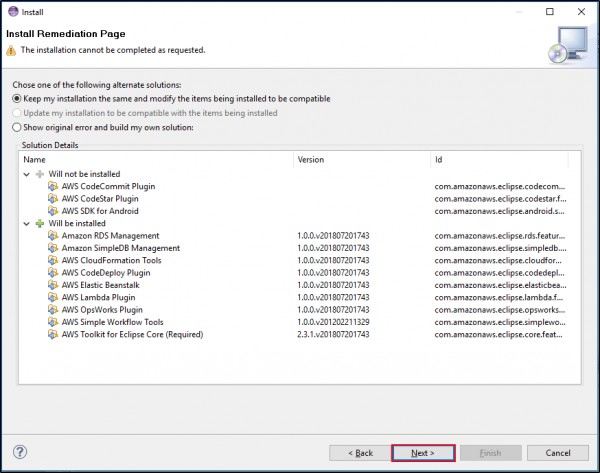Open help via the question mark icon
Viewport: 600px width, 473px height.
tap(20, 452)
